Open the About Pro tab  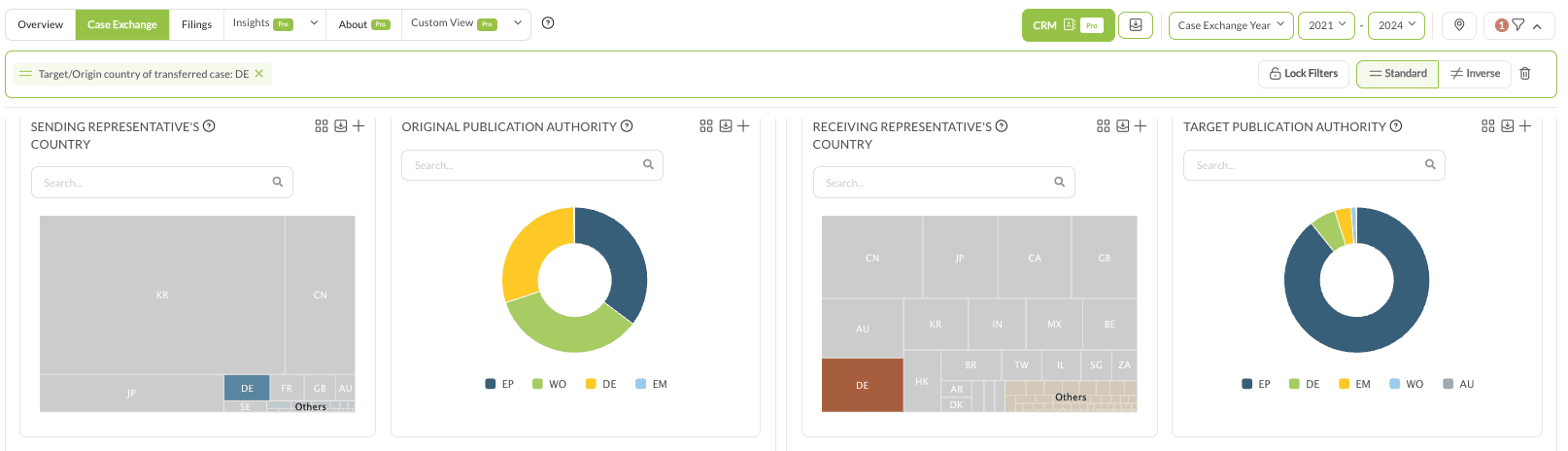pyautogui.click(x=364, y=24)
